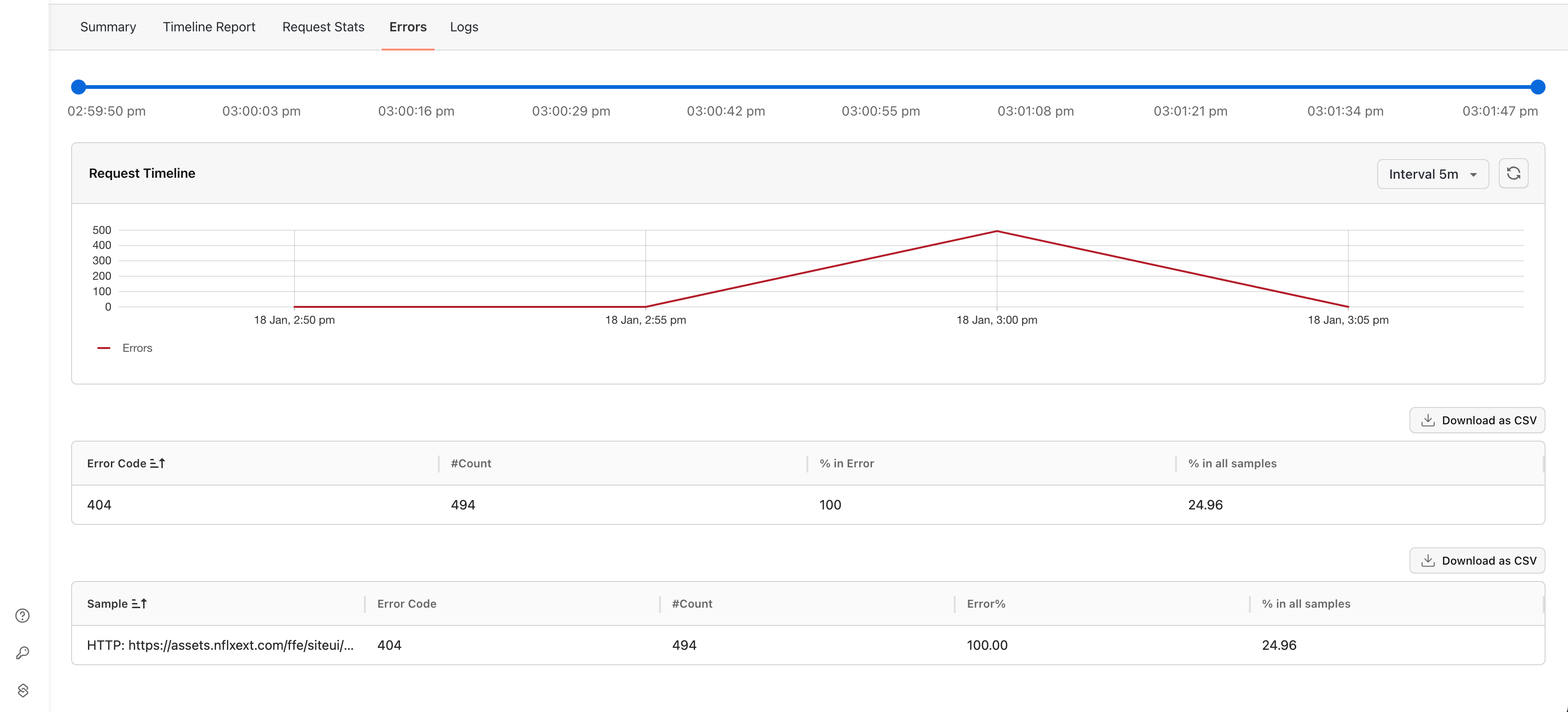Sort by Sample column icon
Screen dimensions: 1568x712
tap(139, 603)
